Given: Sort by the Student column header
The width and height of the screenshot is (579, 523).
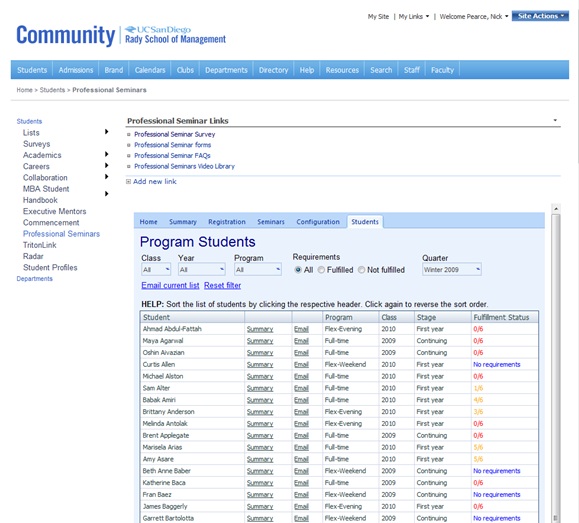Looking at the screenshot, I should [192, 317].
